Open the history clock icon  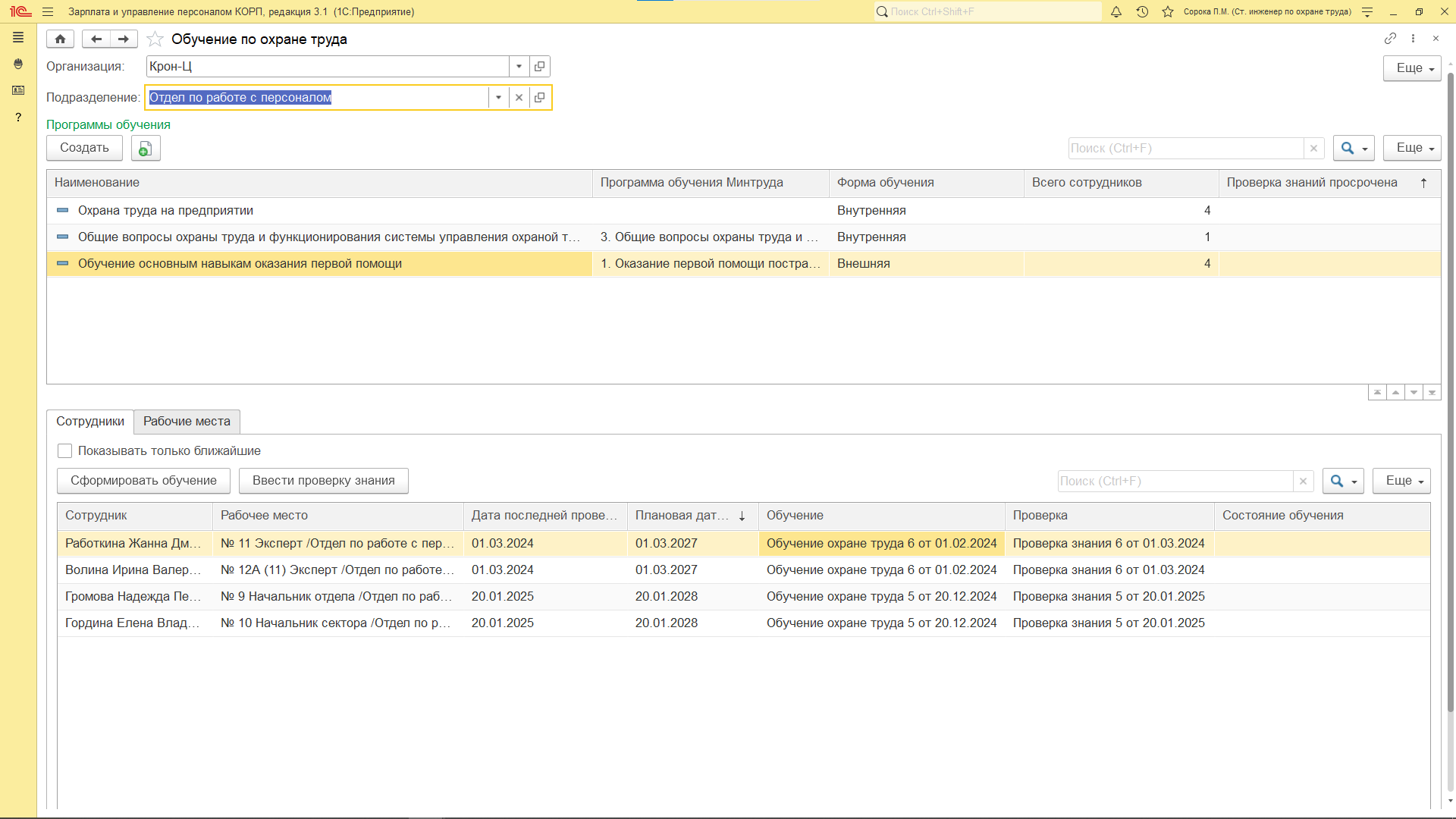click(x=1142, y=12)
